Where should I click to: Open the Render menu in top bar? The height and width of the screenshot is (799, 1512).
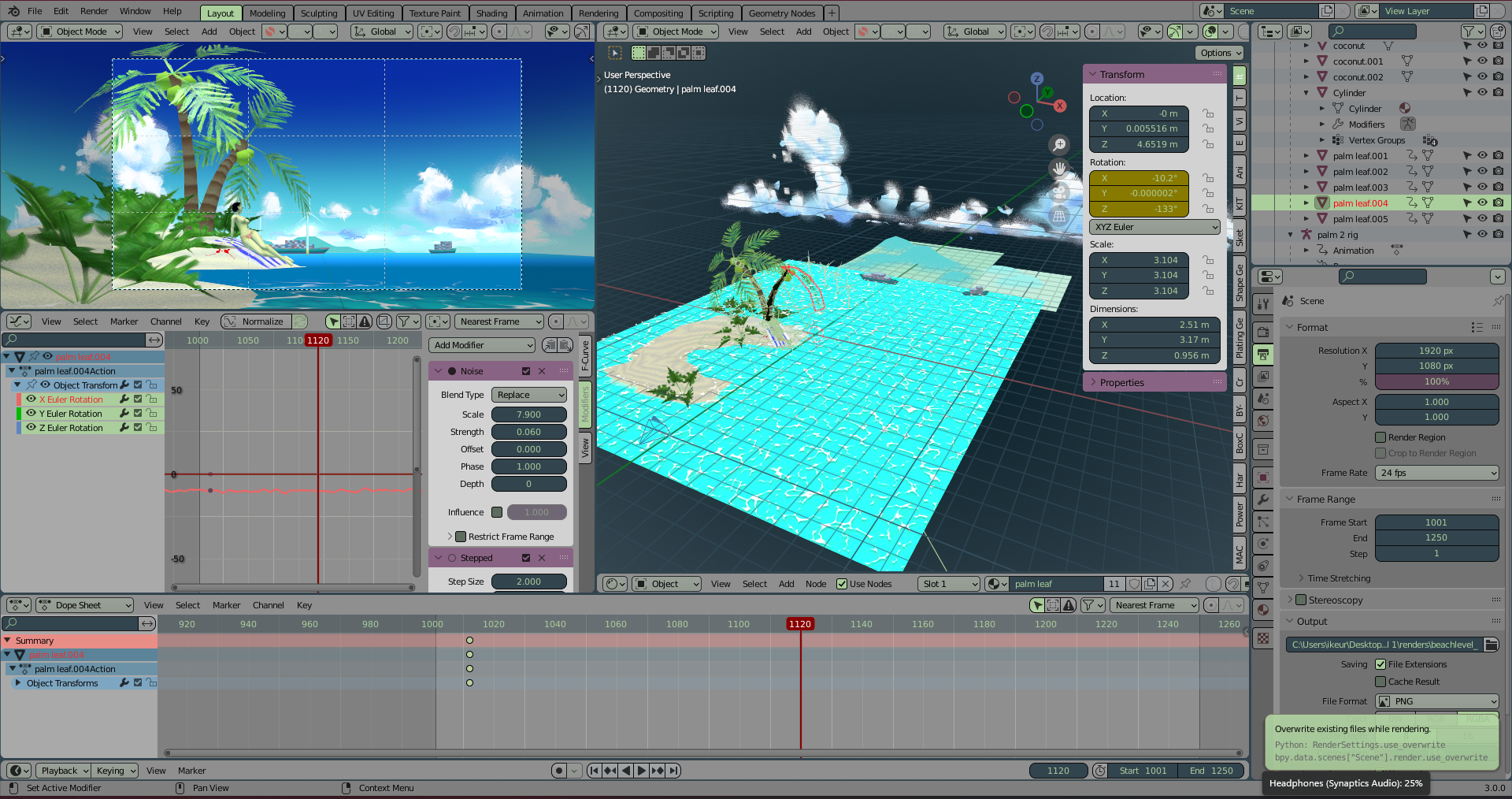[94, 11]
